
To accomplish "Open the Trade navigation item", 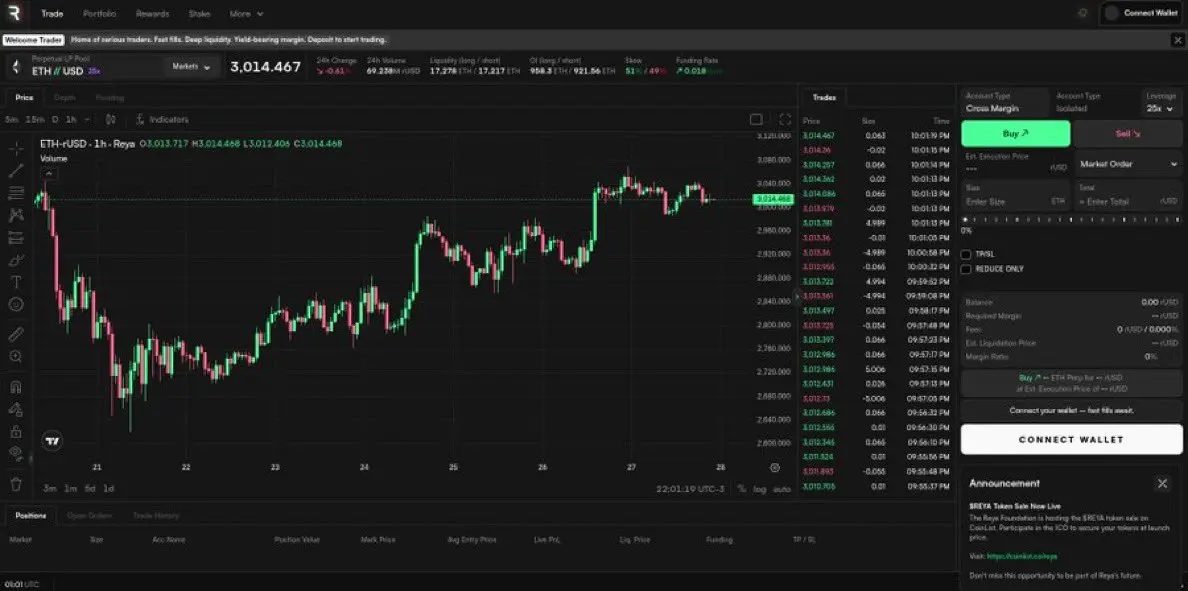I will click(x=52, y=14).
